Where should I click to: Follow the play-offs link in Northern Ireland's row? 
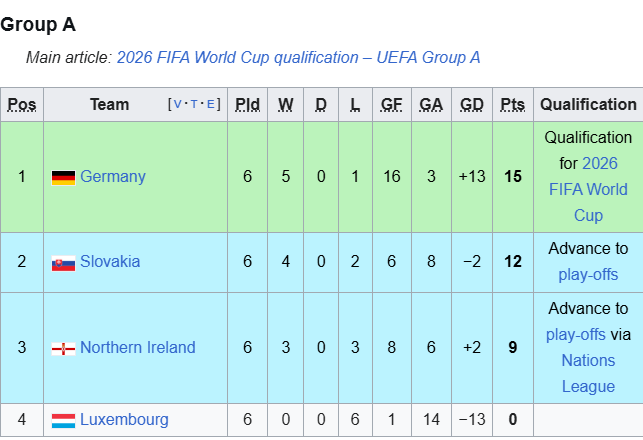pos(576,335)
